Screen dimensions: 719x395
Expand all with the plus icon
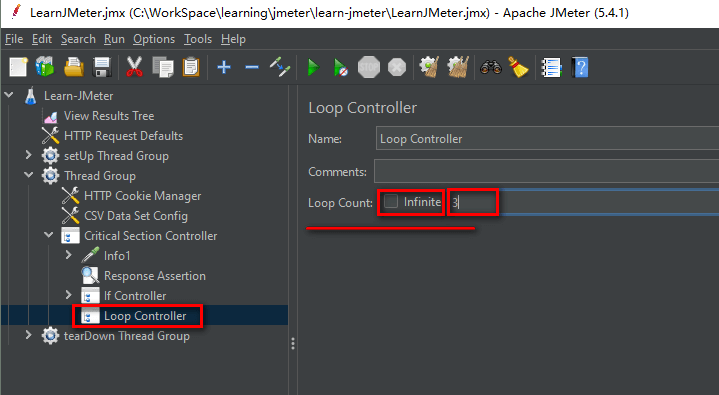pyautogui.click(x=224, y=67)
